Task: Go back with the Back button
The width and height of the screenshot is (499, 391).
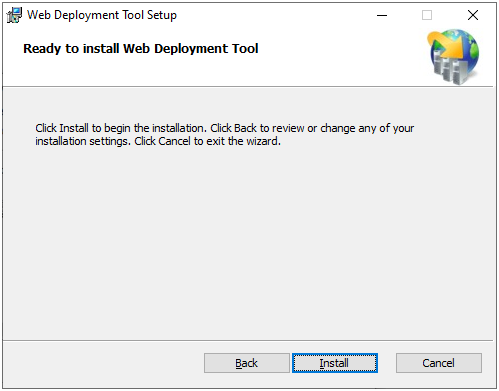Action: click(x=247, y=363)
